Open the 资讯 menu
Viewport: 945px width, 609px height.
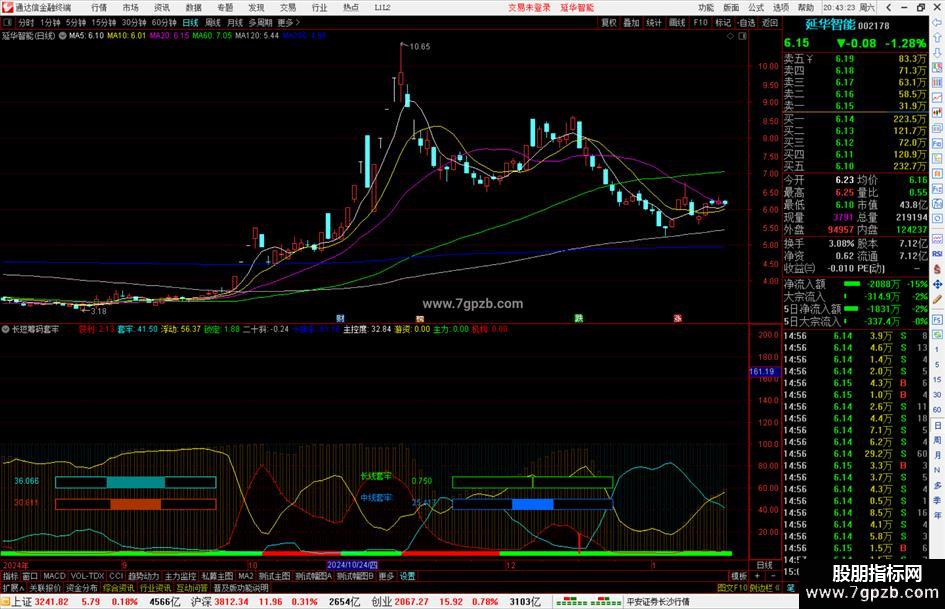coord(162,8)
